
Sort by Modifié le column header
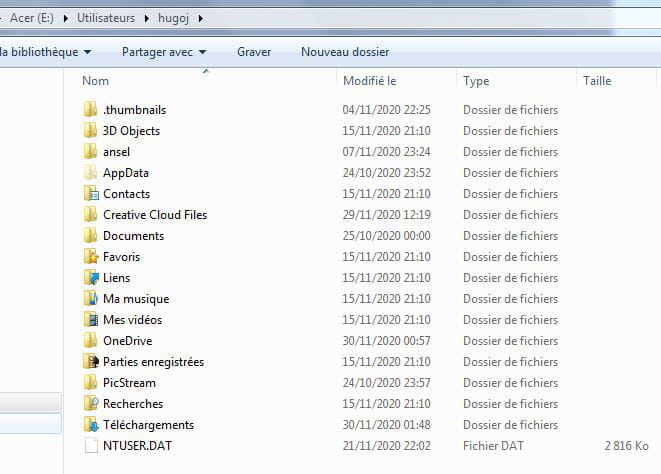pyautogui.click(x=369, y=81)
